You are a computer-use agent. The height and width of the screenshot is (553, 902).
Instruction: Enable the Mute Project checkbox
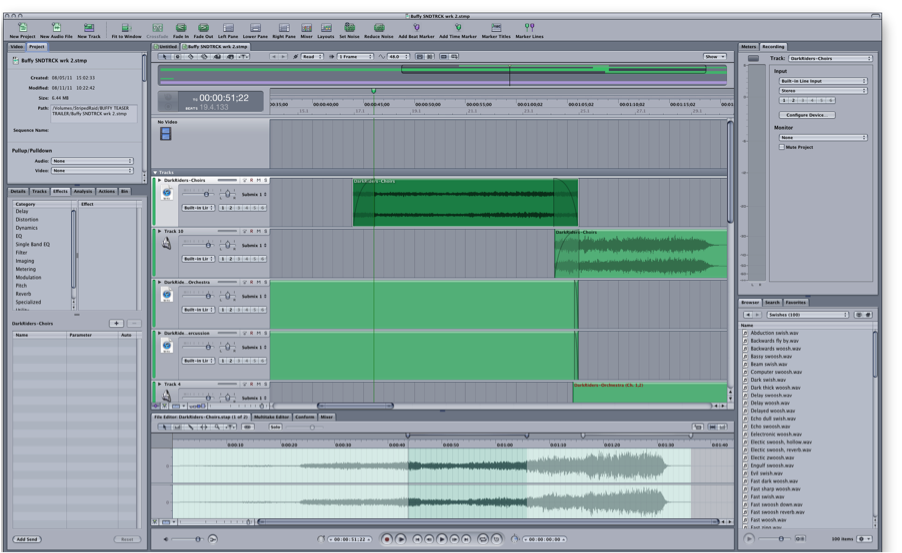coord(781,147)
